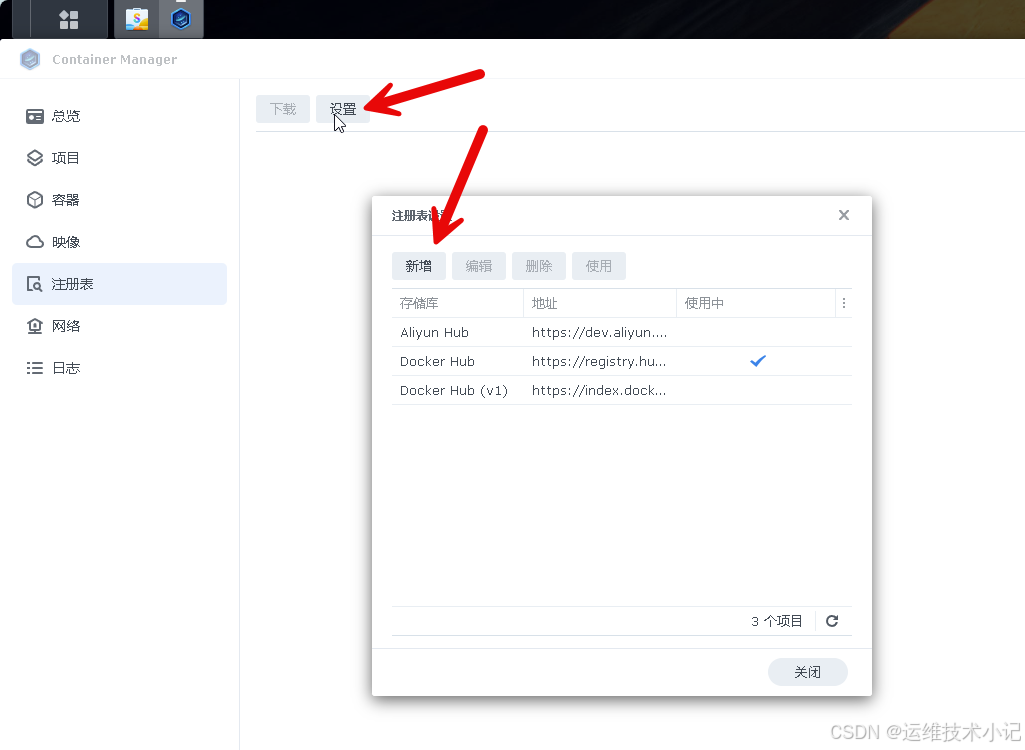Click the 日志 log list icon
The height and width of the screenshot is (750, 1025).
coord(35,368)
